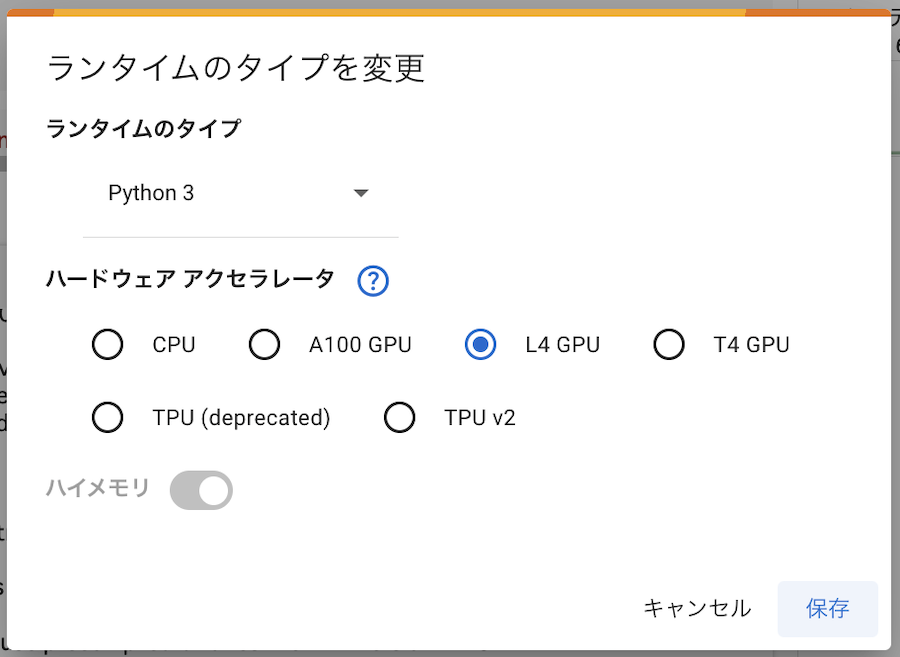Click the CPU label text to select it
The width and height of the screenshot is (900, 657).
pos(174,344)
